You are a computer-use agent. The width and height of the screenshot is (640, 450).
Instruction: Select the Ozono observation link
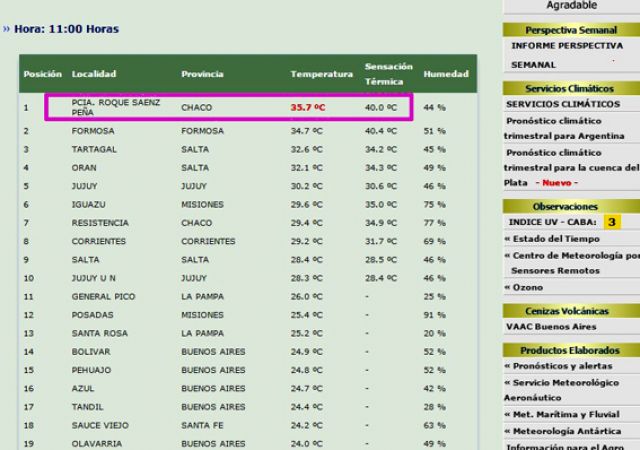530,287
